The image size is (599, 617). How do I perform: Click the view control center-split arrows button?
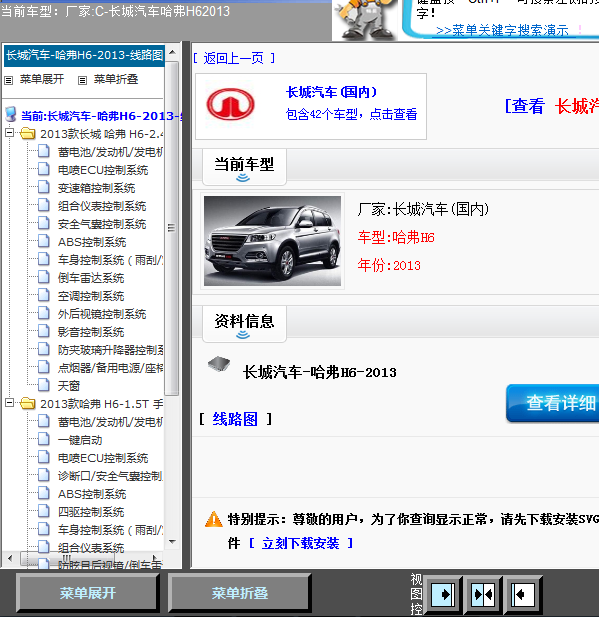[483, 594]
